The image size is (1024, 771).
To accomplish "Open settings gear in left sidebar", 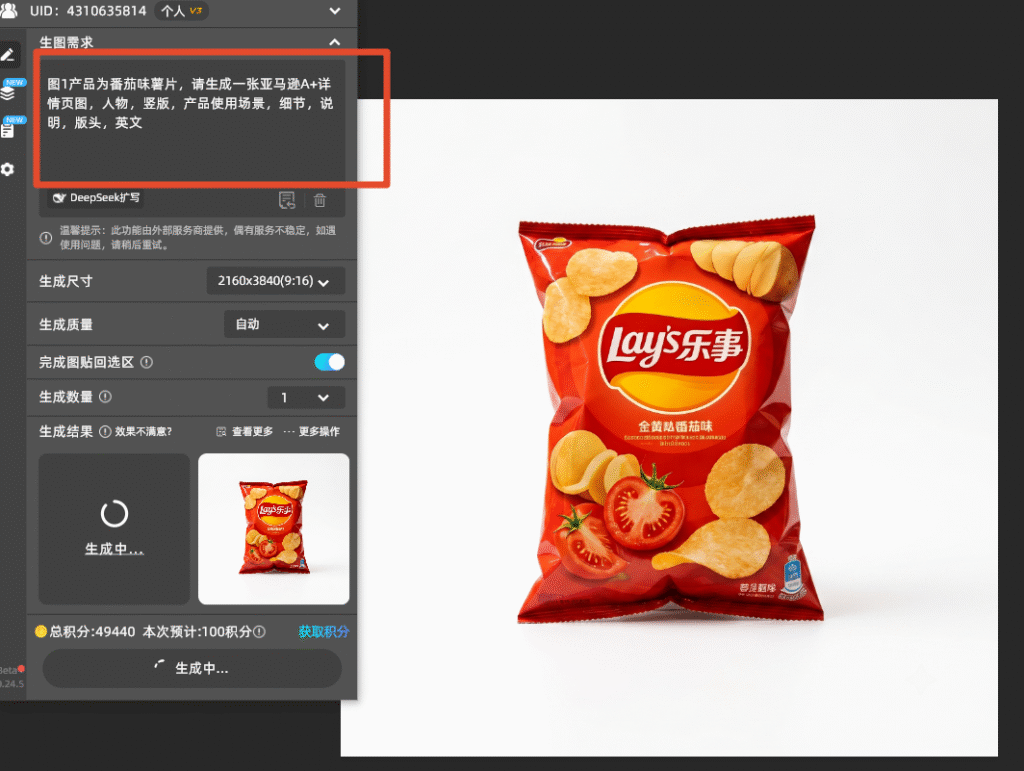I will click(8, 170).
